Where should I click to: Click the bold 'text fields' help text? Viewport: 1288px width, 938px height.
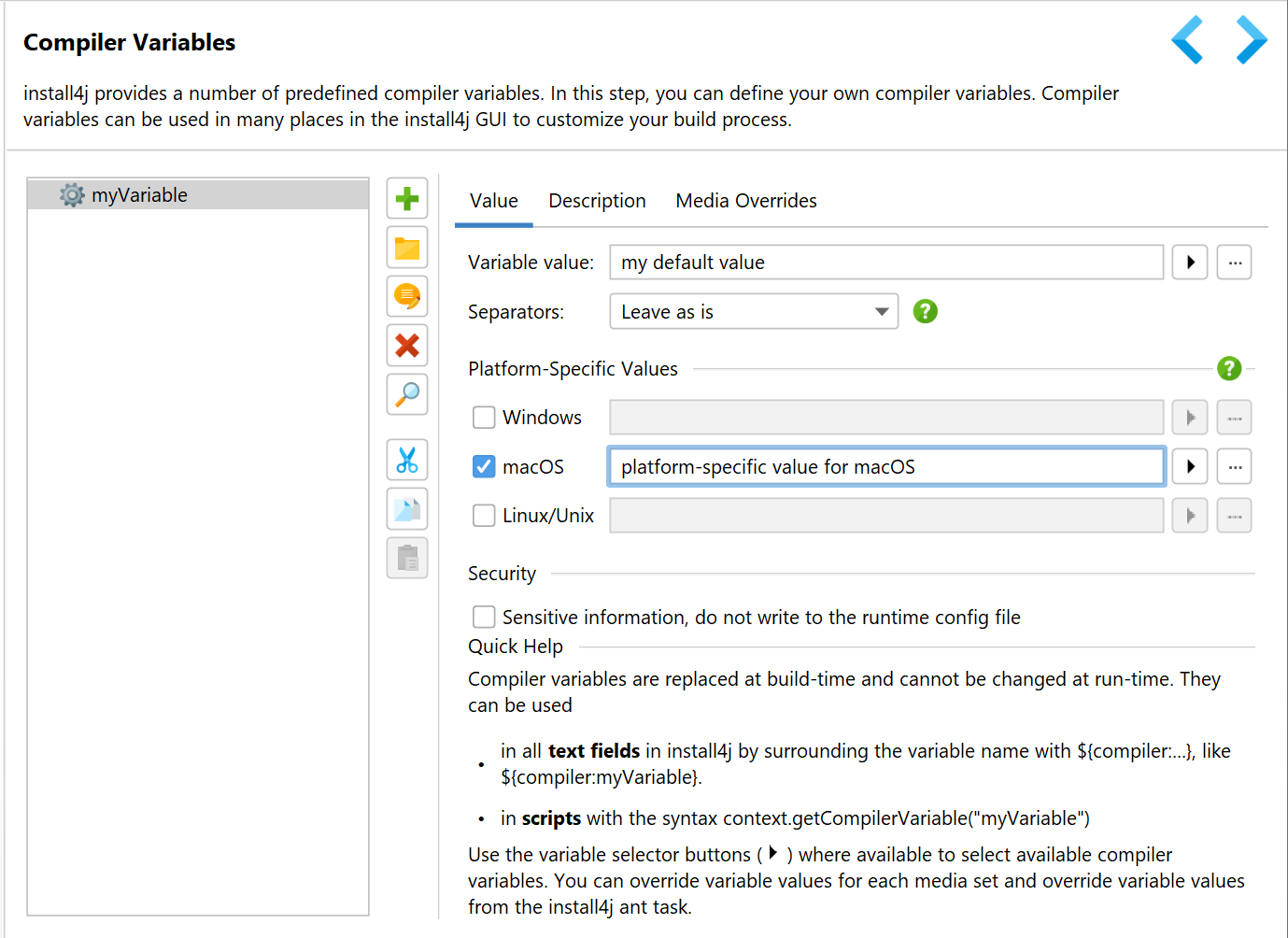[594, 751]
